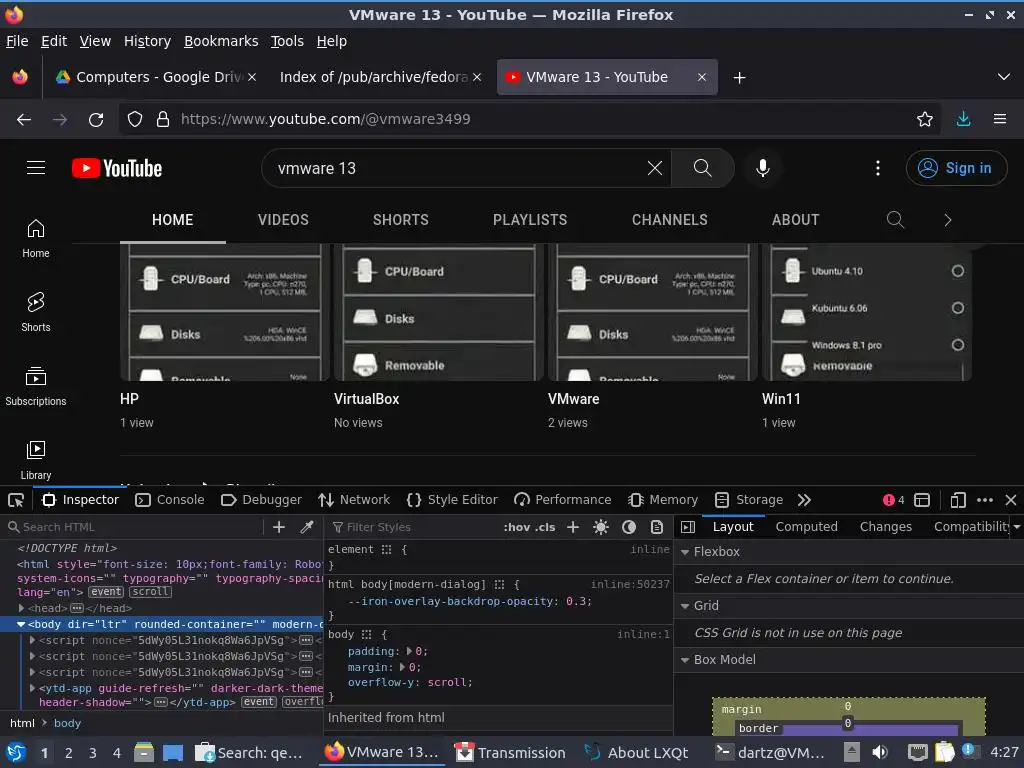Switch to Transmission in taskbar
This screenshot has height=768, width=1024.
pyautogui.click(x=510, y=752)
